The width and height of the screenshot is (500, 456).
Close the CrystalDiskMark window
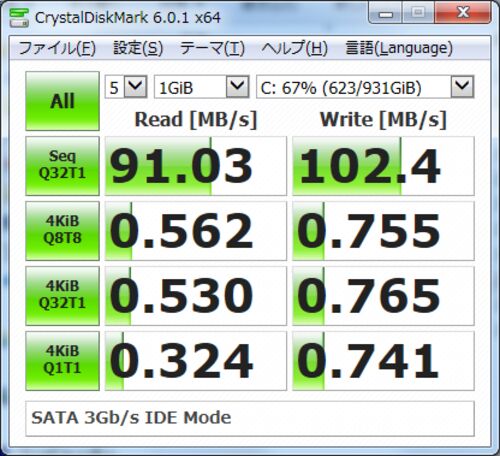(x=463, y=13)
